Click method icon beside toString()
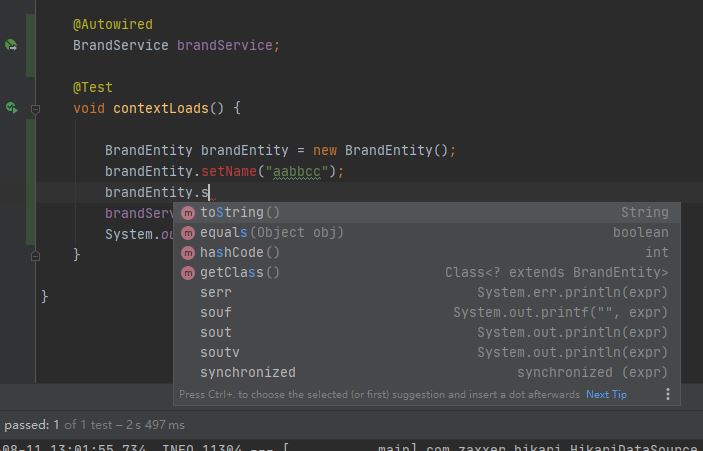This screenshot has width=703, height=451. coord(188,213)
